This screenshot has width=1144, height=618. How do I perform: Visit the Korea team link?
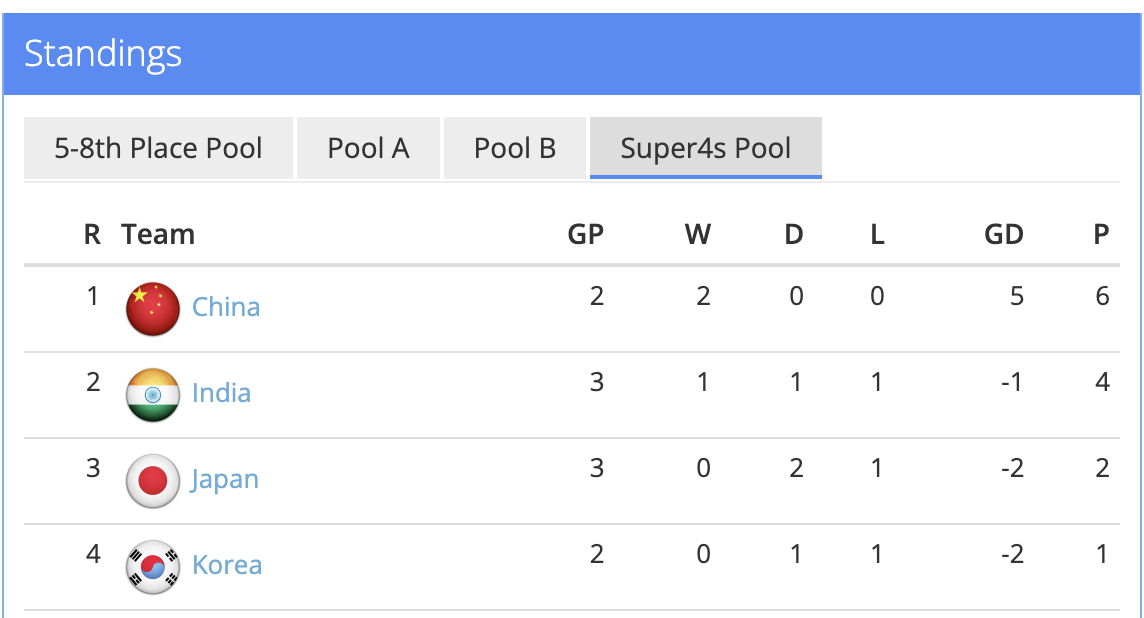coord(227,565)
